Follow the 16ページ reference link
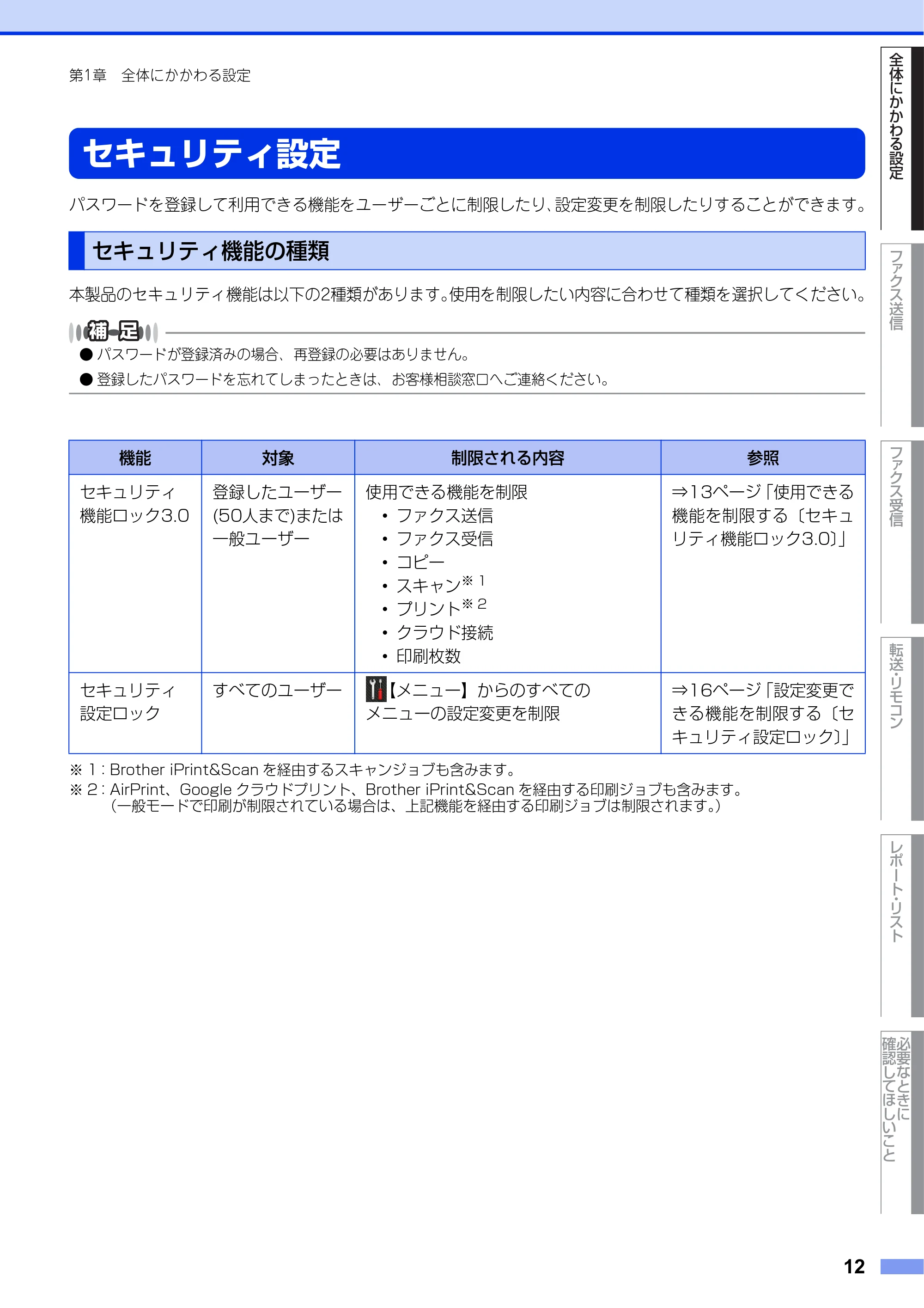Viewport: 924px width, 1308px height. tap(762, 713)
